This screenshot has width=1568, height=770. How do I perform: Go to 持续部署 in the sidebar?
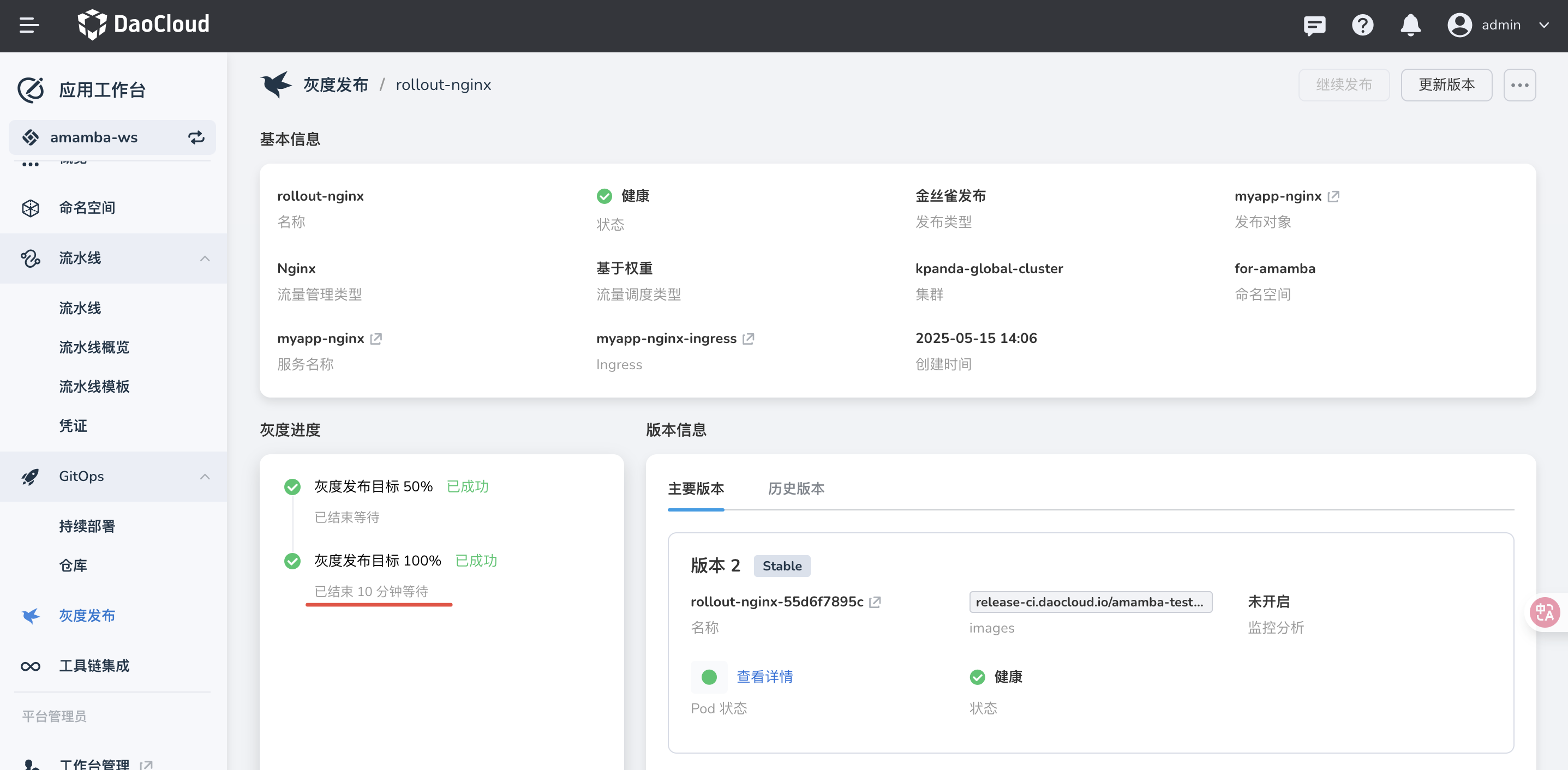pos(87,526)
